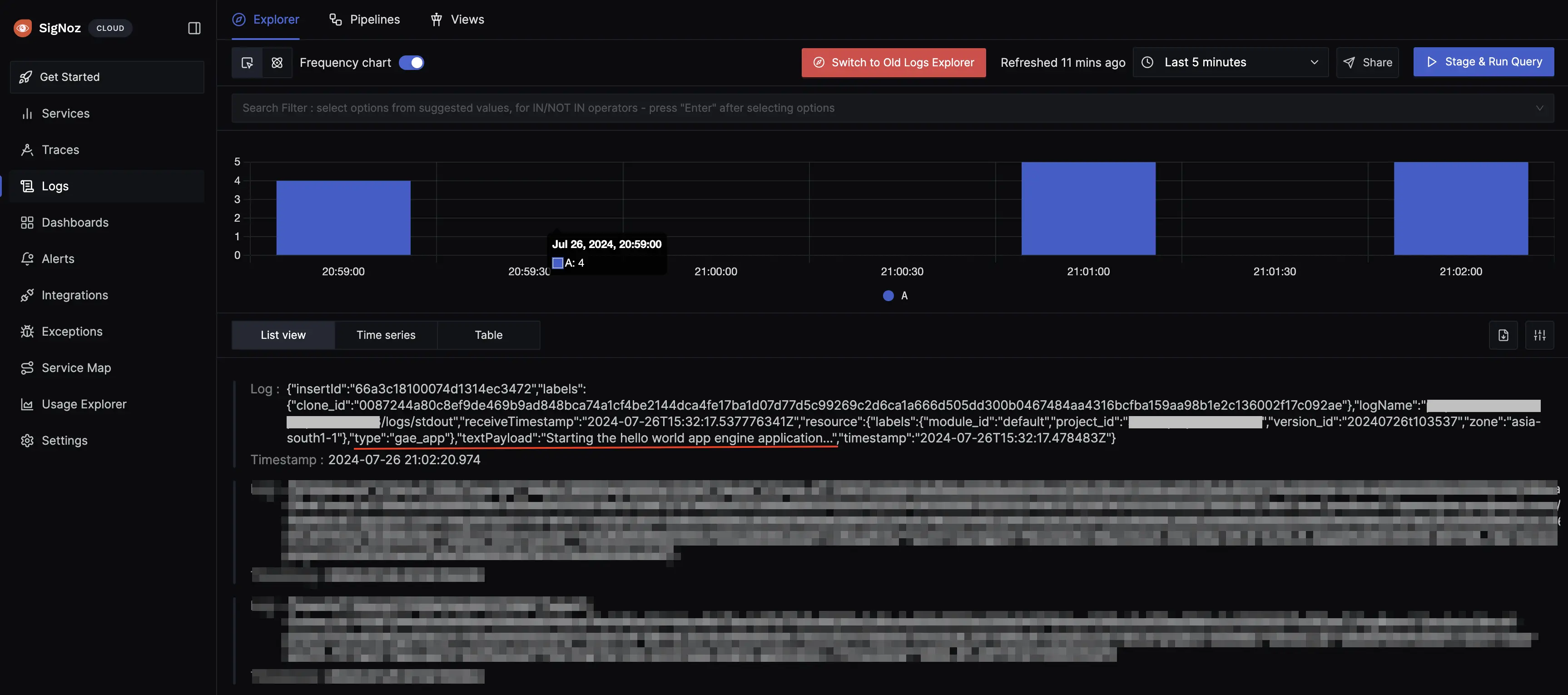The image size is (1568, 695).
Task: Click the 21:02:00 frequency chart bar
Action: [x=1461, y=208]
